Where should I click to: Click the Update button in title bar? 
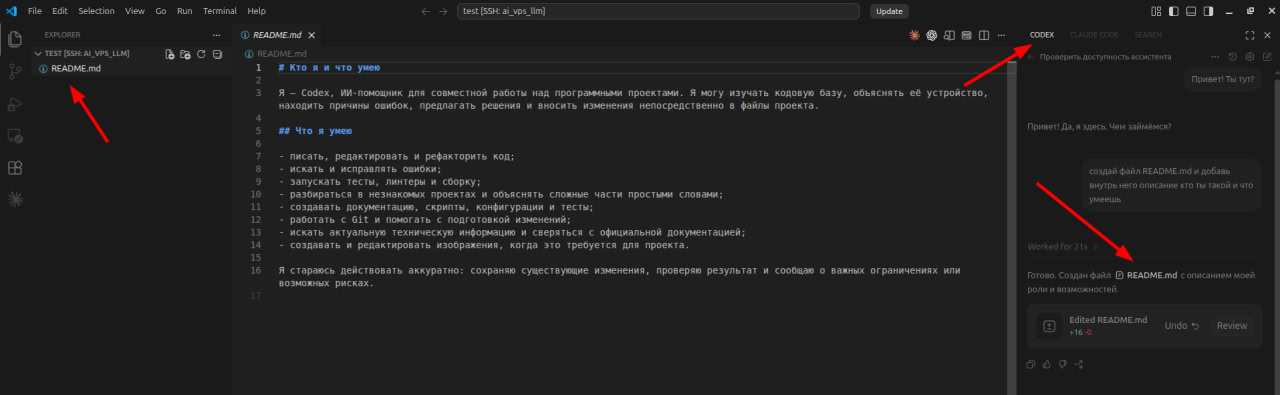point(888,11)
